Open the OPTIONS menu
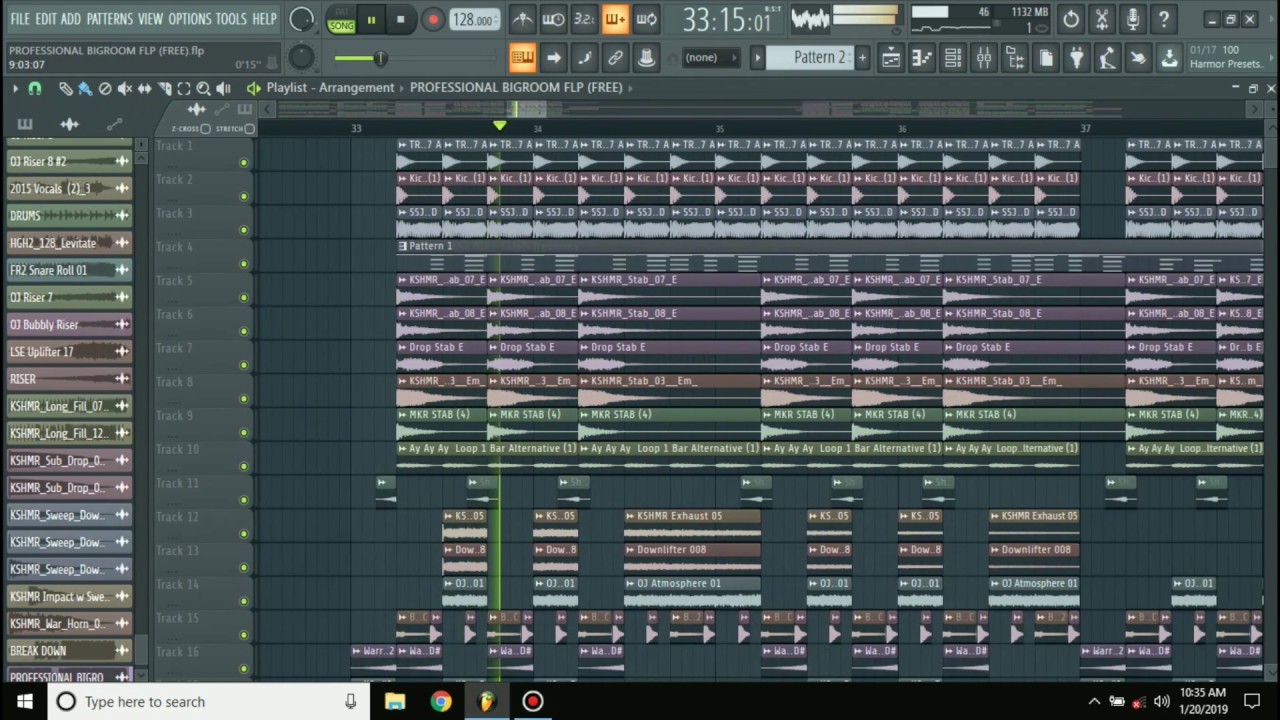 pyautogui.click(x=190, y=19)
